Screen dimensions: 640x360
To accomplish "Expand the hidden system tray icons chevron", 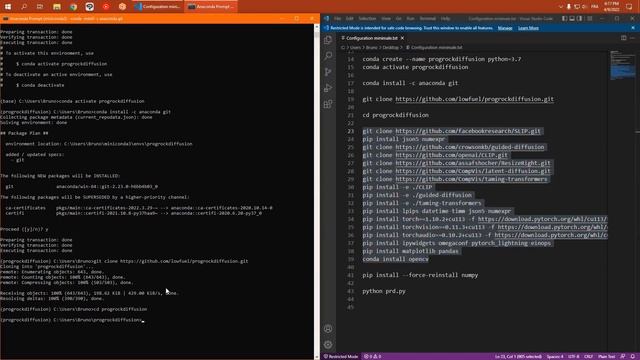I will 560,7.
